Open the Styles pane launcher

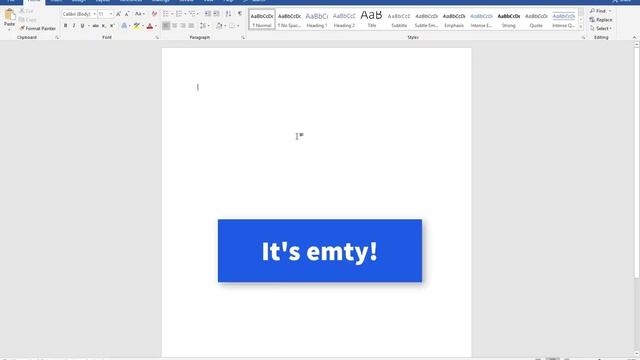point(583,38)
